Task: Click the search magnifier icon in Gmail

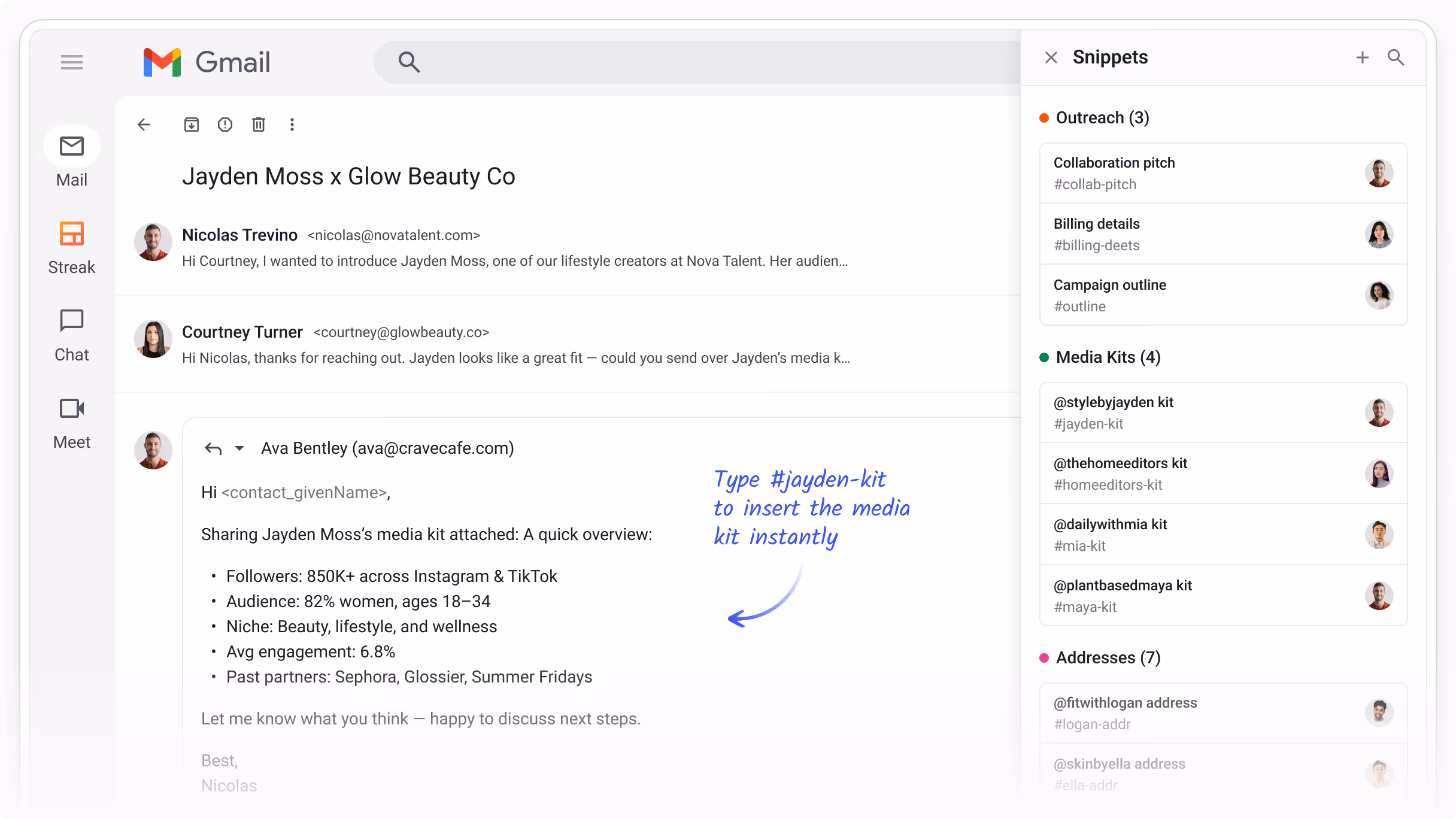Action: (409, 62)
